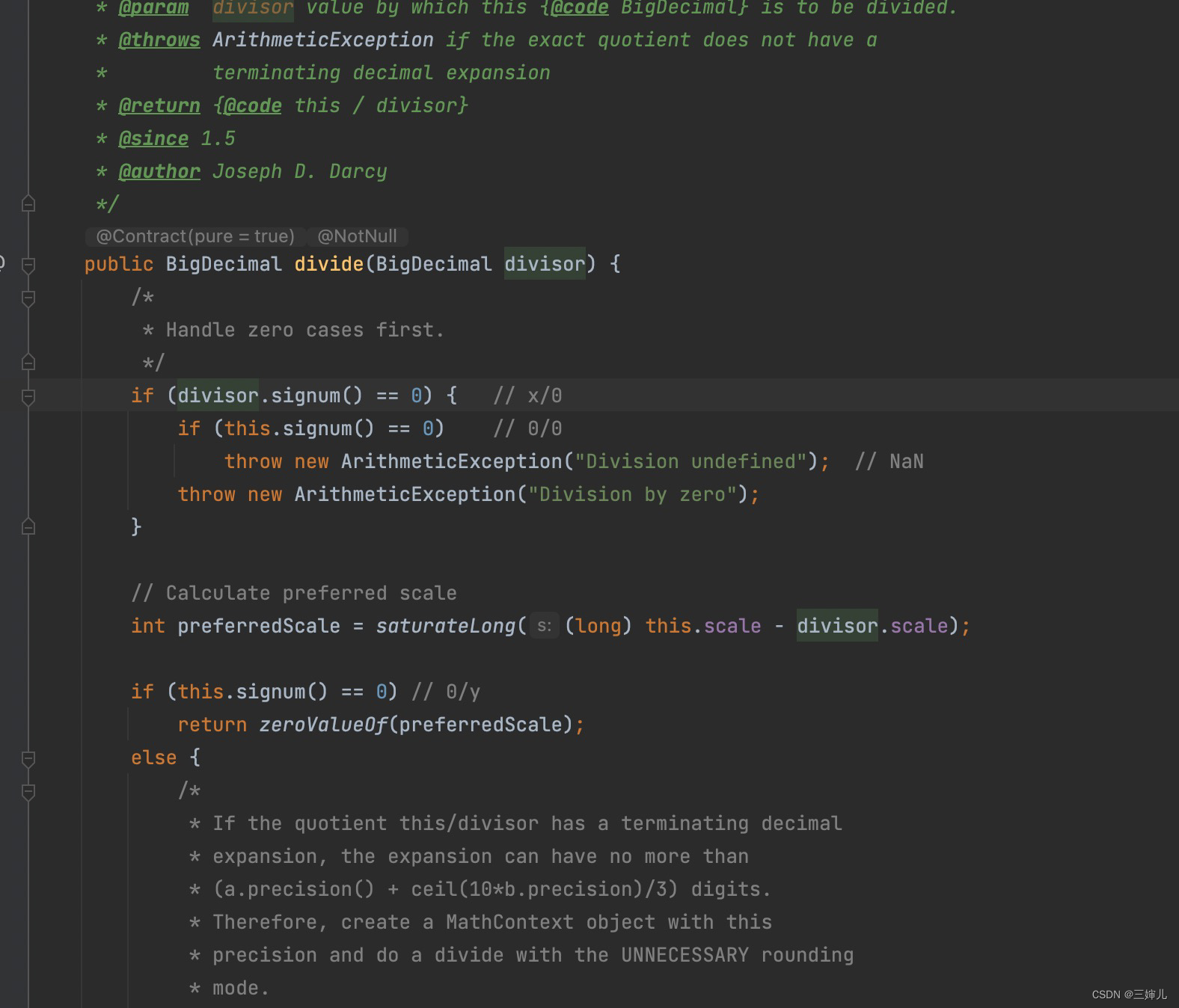
Task: Click fold marker at 'Handle zero cases' comment end
Action: pos(28,363)
